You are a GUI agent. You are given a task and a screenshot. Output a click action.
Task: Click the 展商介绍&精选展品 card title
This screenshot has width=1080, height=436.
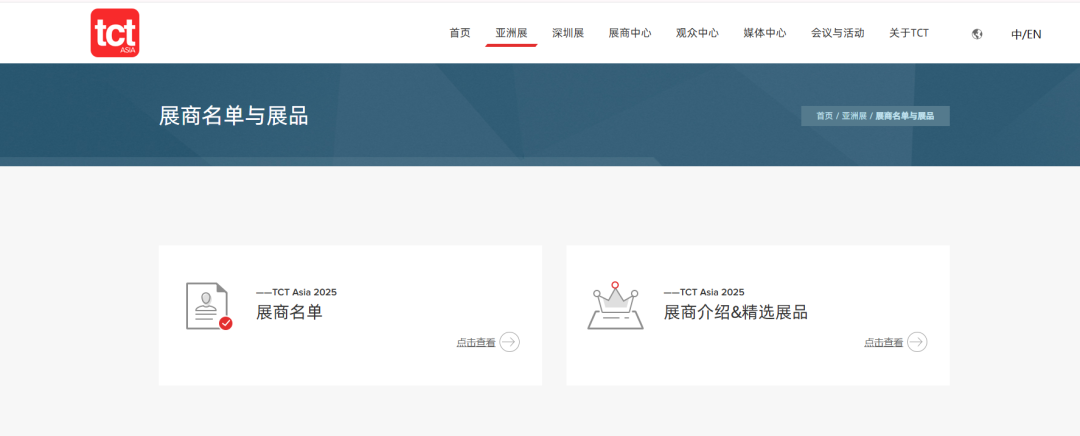coord(736,313)
